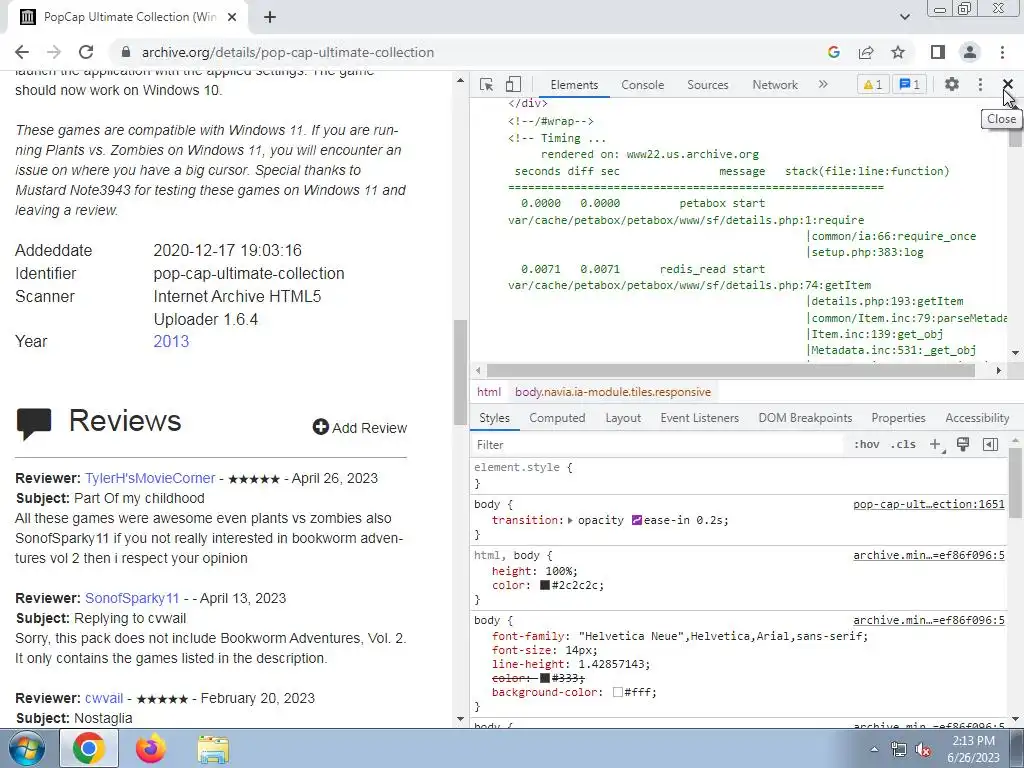Open TylerH'sMovieCorner reviewer profile
Image resolution: width=1024 pixels, height=768 pixels.
(x=150, y=478)
